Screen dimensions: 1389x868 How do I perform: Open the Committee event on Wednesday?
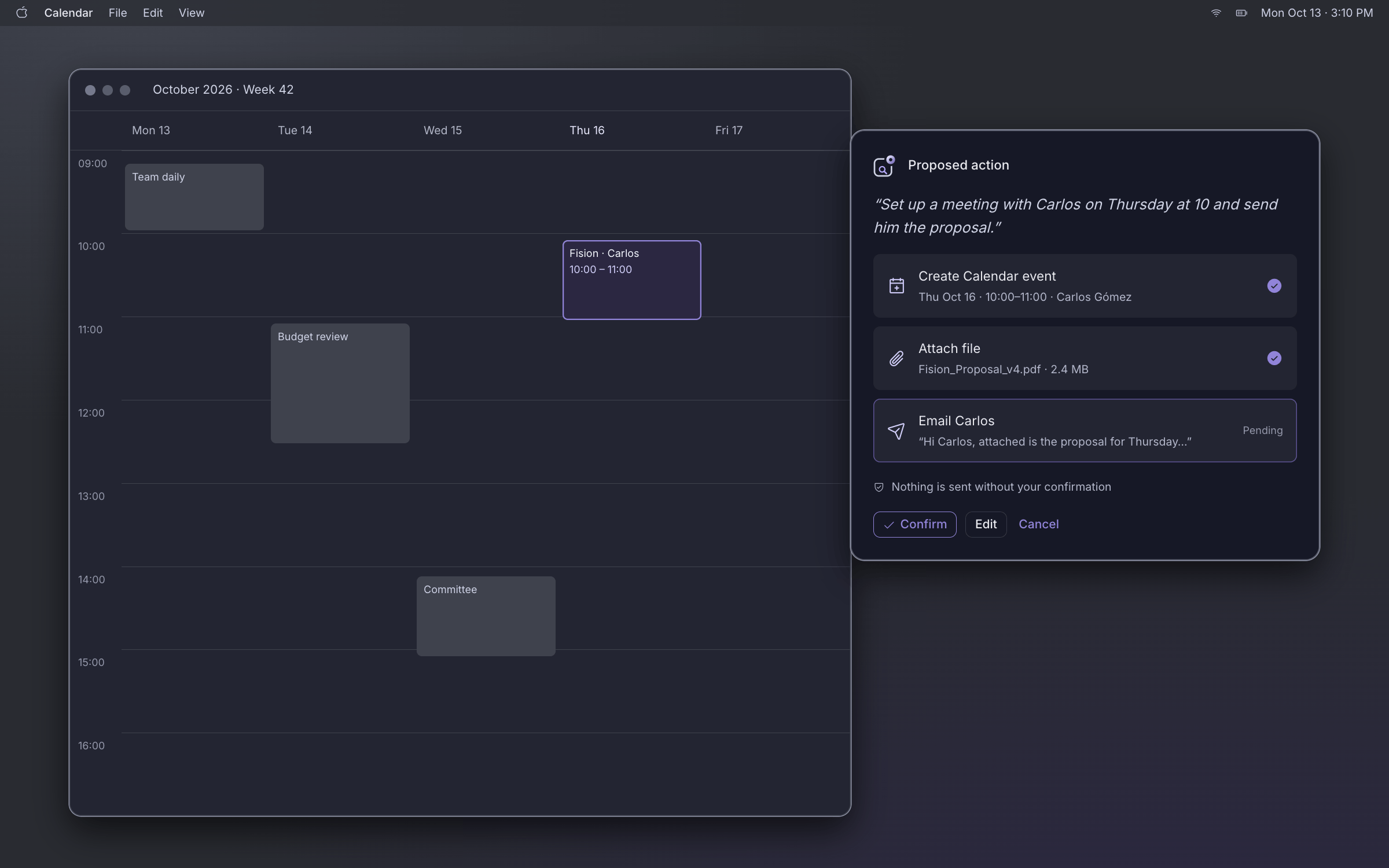[x=486, y=616]
